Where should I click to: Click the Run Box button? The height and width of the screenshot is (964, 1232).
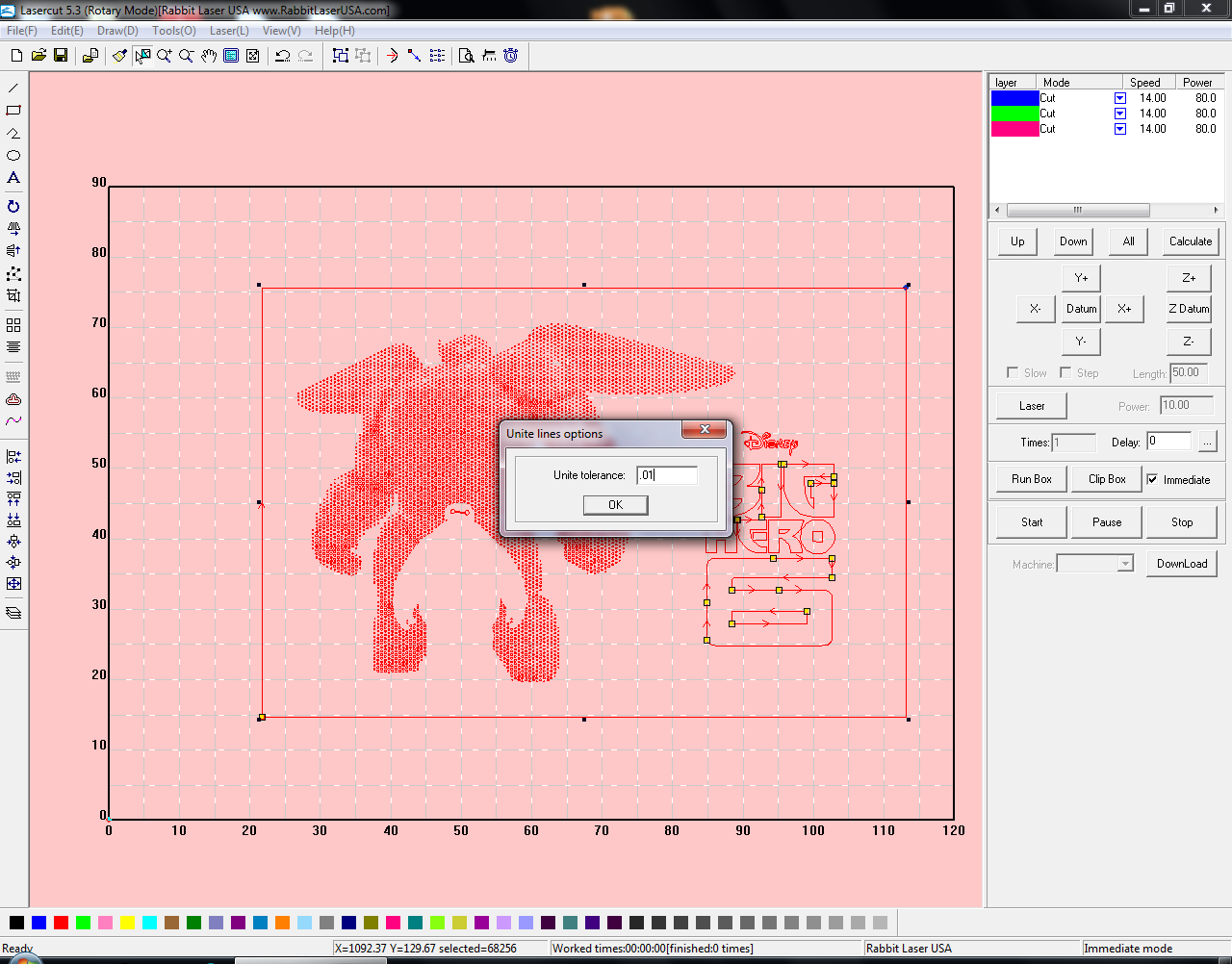pyautogui.click(x=1031, y=479)
